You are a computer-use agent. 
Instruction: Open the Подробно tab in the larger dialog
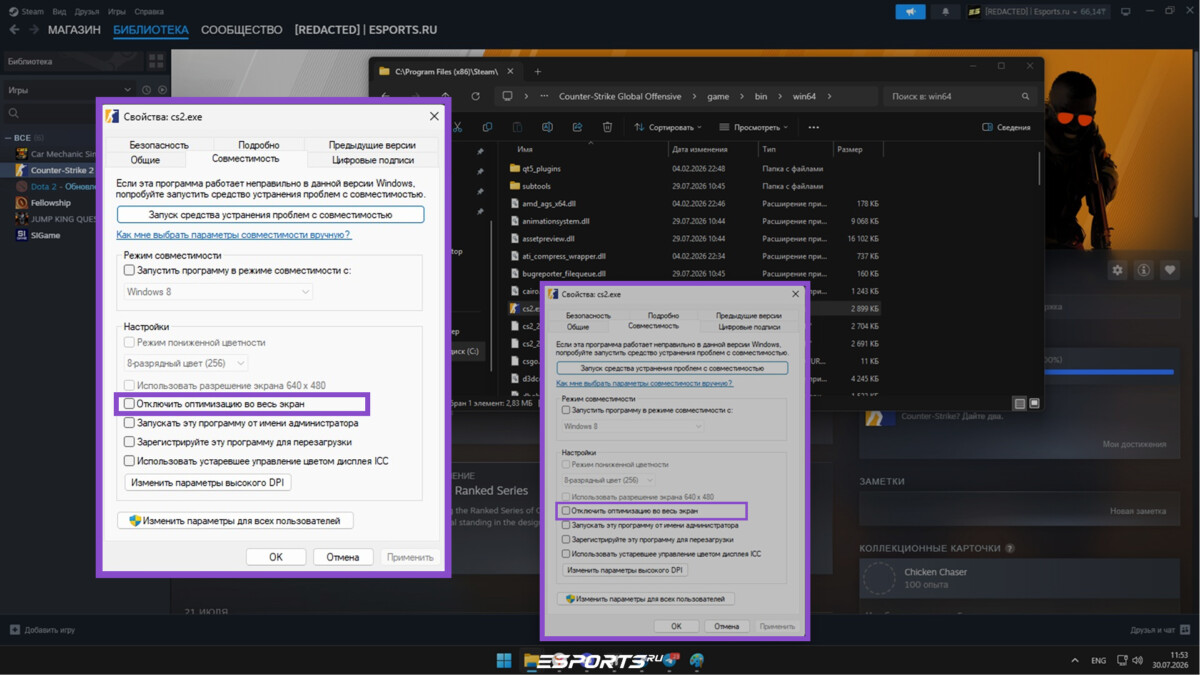click(259, 145)
